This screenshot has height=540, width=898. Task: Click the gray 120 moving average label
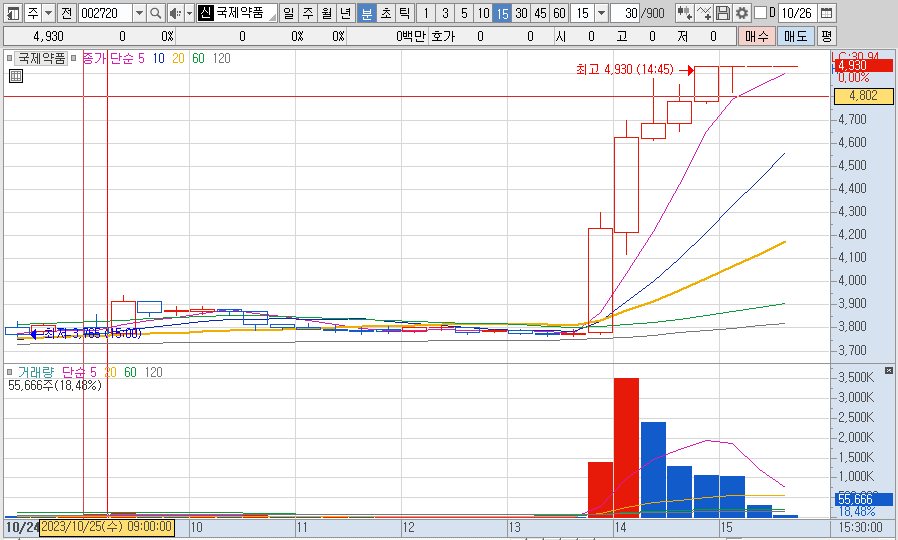click(221, 58)
